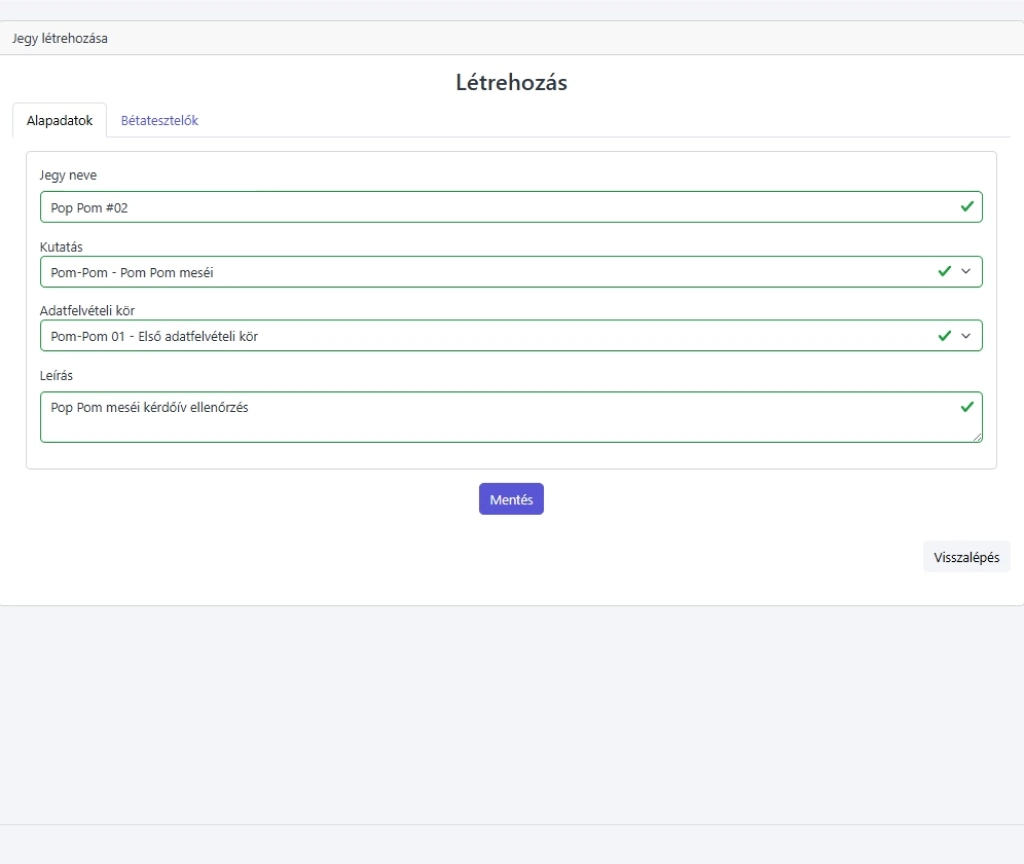The image size is (1024, 864).
Task: Click the green checkmark in Leírás textarea
Action: click(x=966, y=407)
